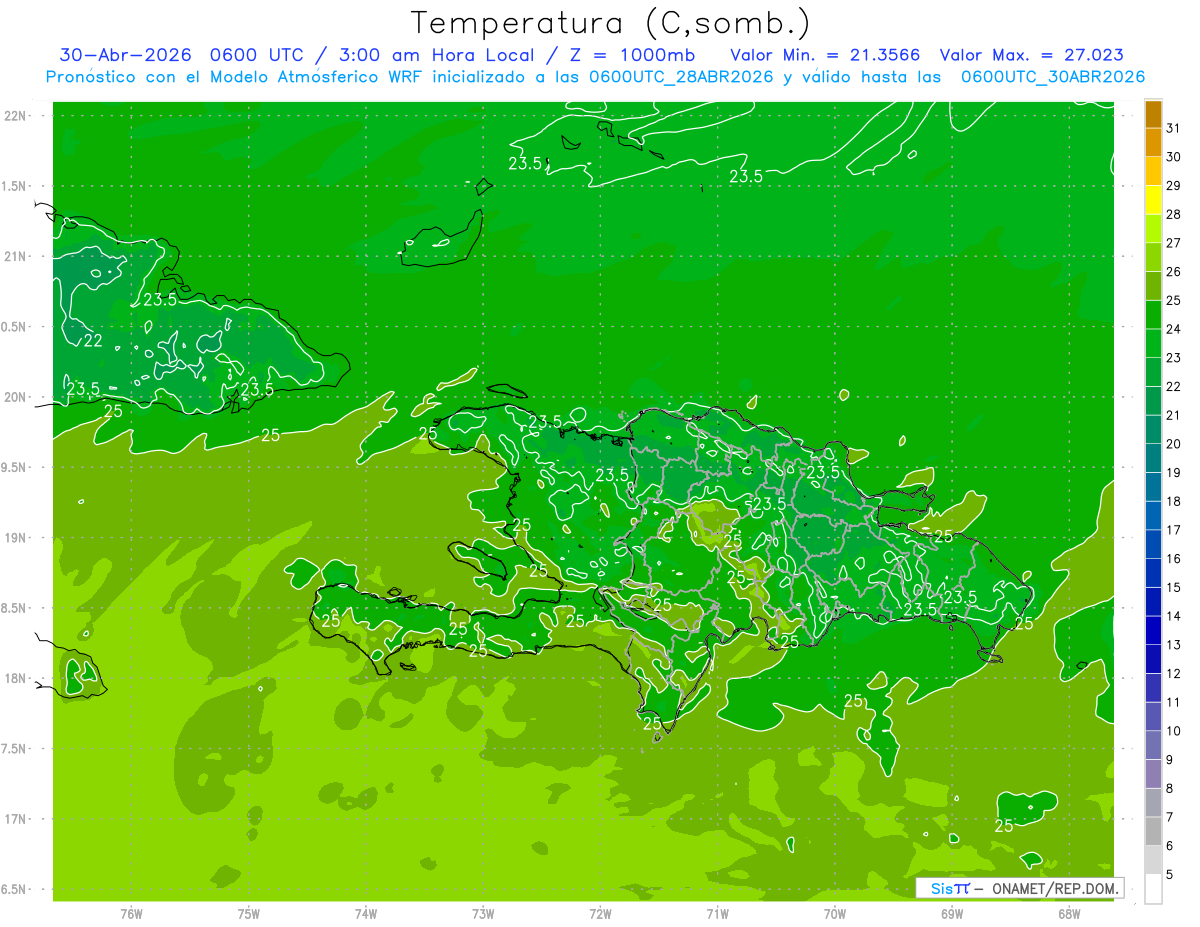
Task: Click the WRF model forecast description line
Action: pyautogui.click(x=596, y=77)
